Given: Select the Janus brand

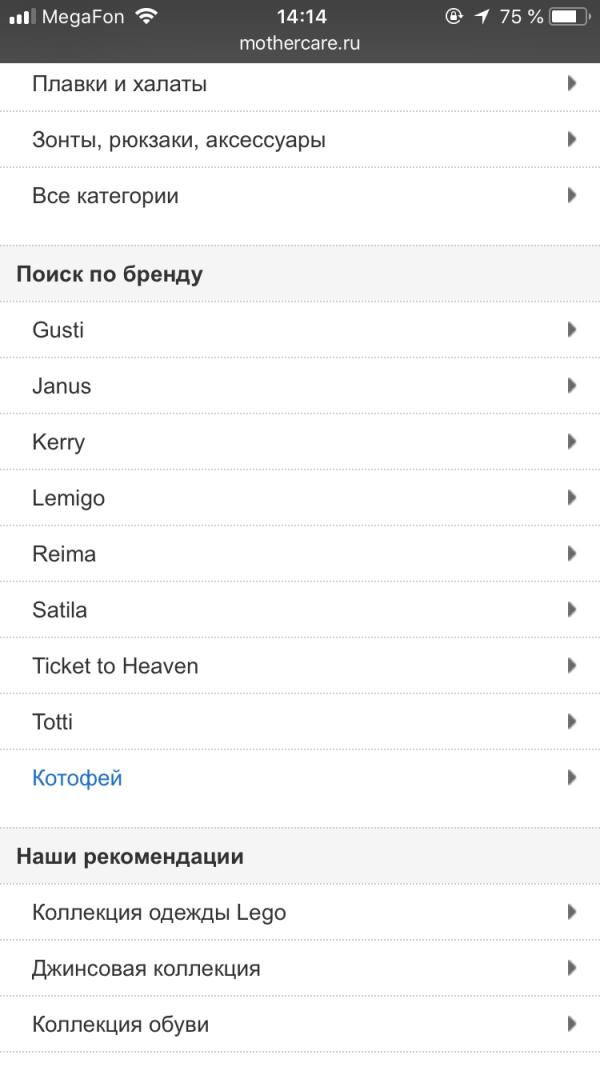Looking at the screenshot, I should pos(62,386).
